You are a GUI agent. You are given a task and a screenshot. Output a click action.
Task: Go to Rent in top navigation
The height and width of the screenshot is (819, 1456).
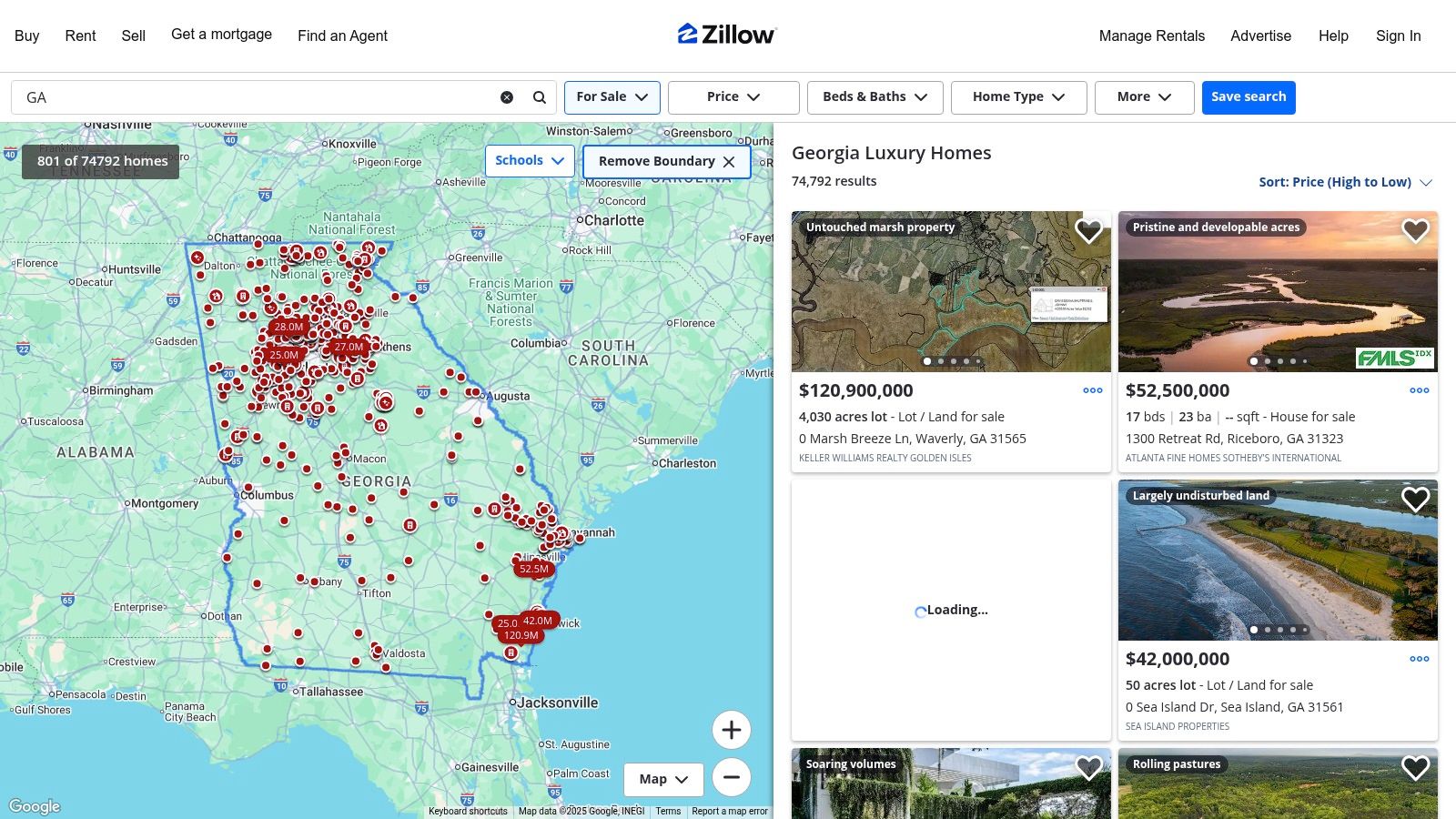tap(80, 35)
